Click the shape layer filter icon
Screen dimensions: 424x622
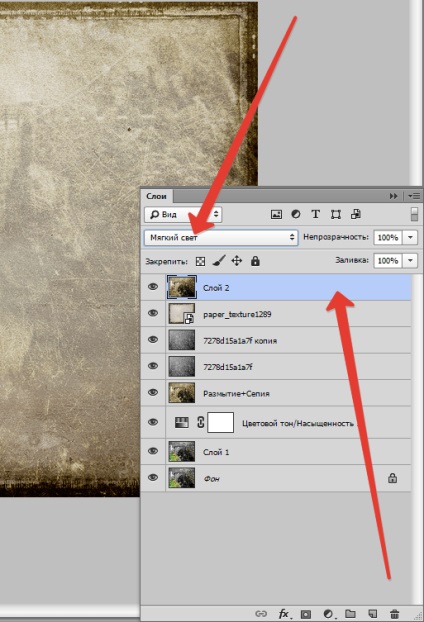[x=336, y=215]
